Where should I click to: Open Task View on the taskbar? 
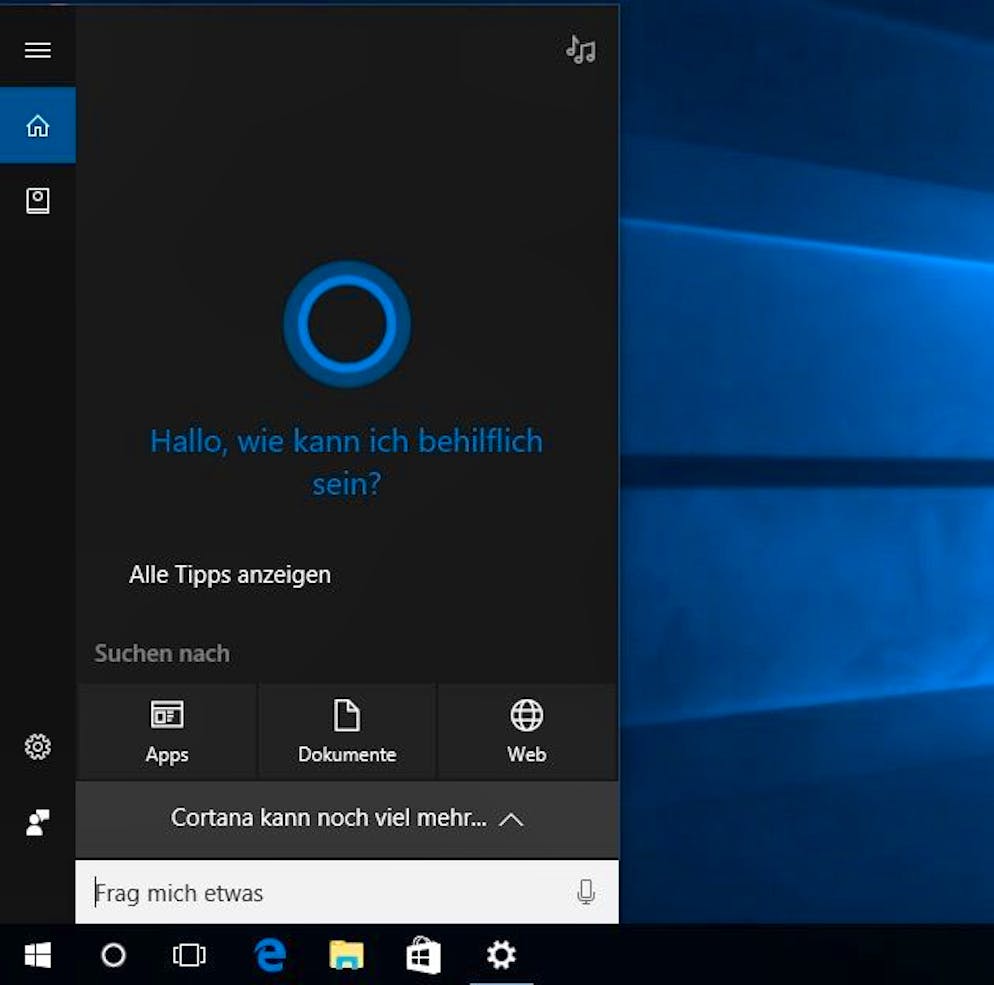[189, 955]
